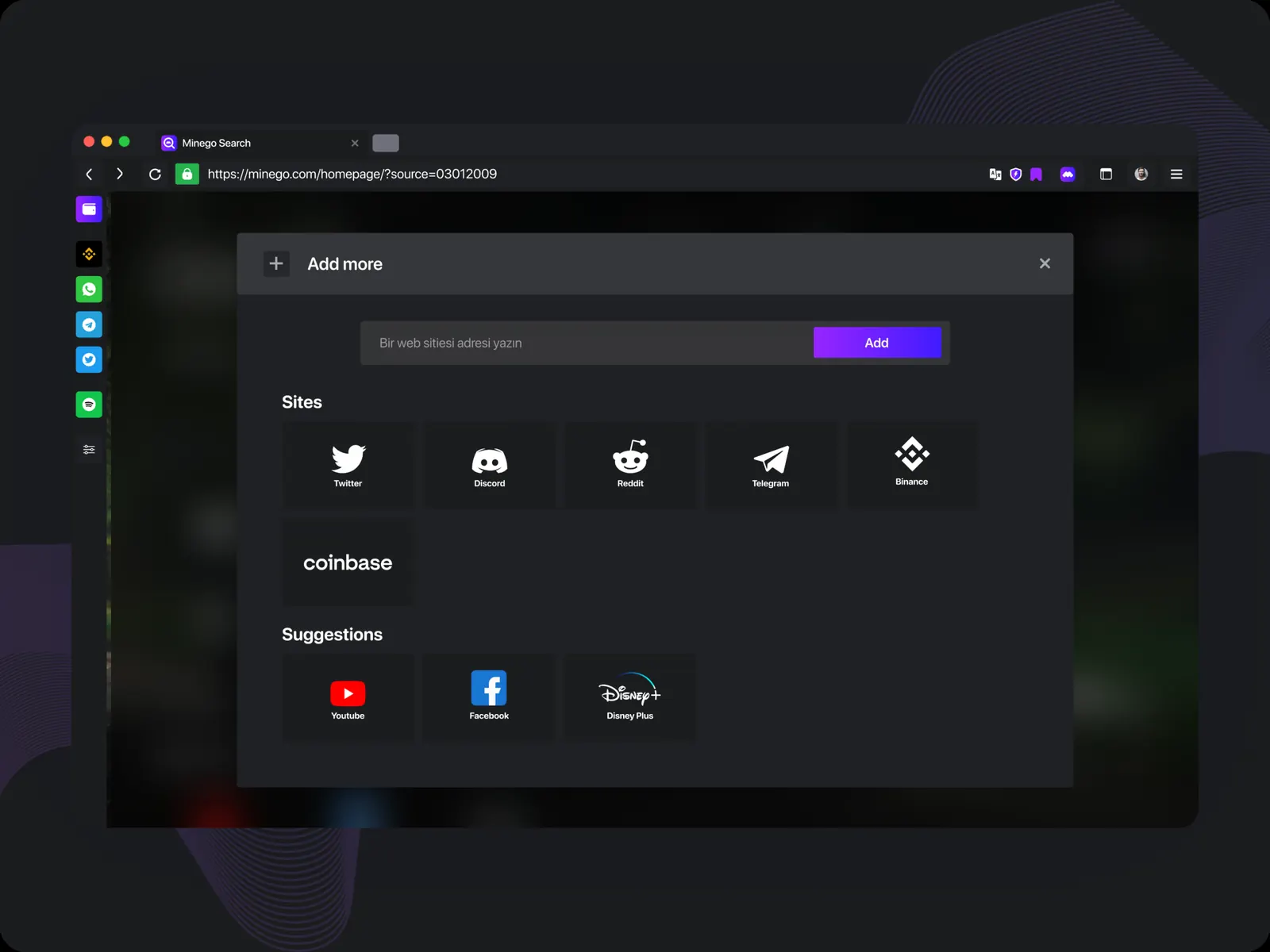Select the Discord site tile

click(x=489, y=465)
